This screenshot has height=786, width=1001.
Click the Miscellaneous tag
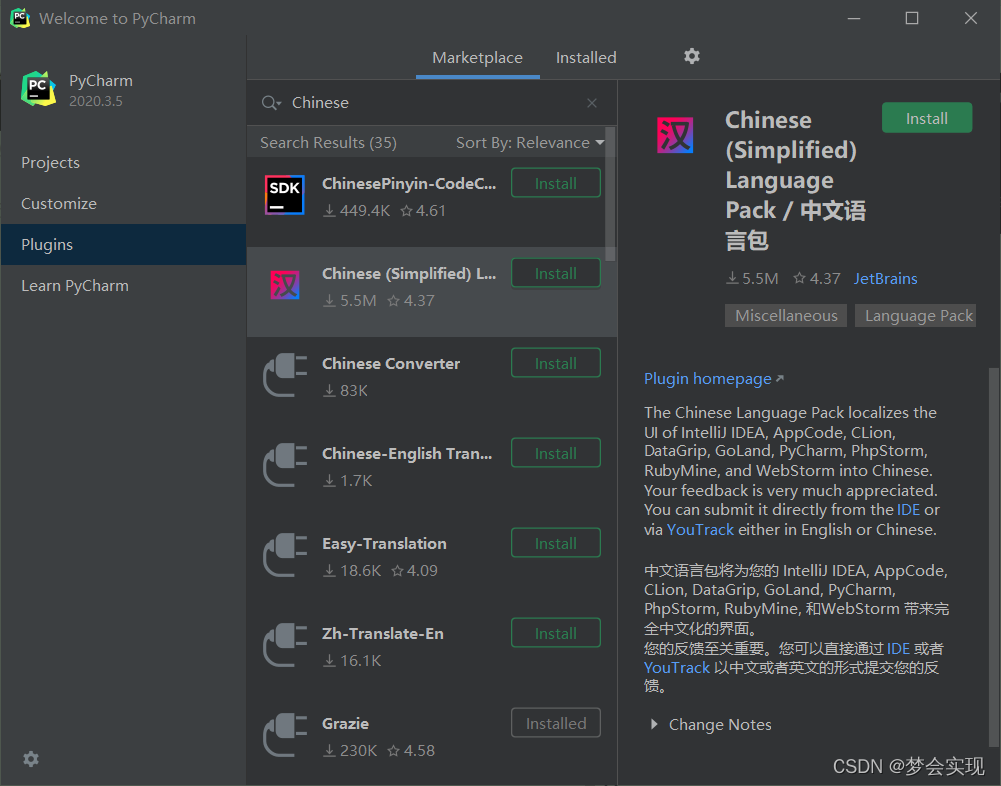(x=786, y=315)
